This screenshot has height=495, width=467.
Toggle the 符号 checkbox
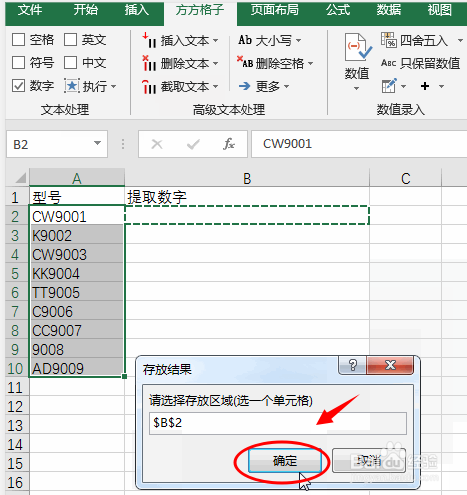point(18,62)
